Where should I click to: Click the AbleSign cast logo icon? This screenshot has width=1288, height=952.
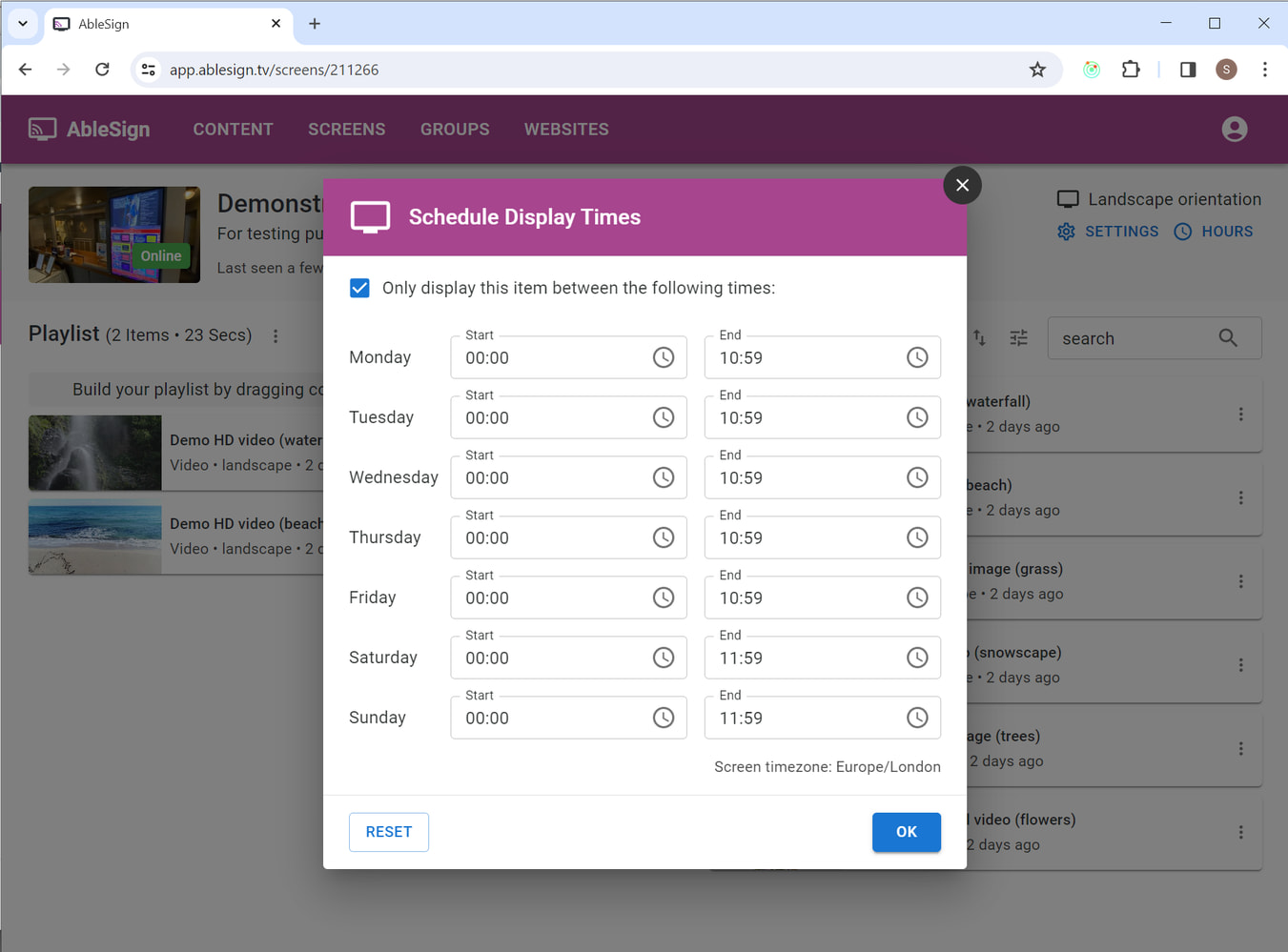42,129
